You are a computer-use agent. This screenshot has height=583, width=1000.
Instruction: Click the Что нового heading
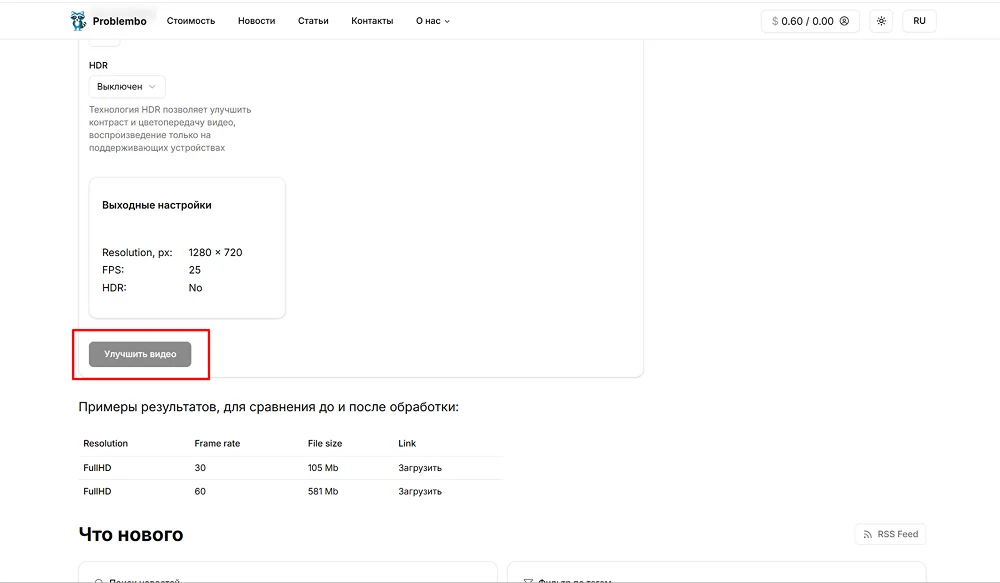131,535
